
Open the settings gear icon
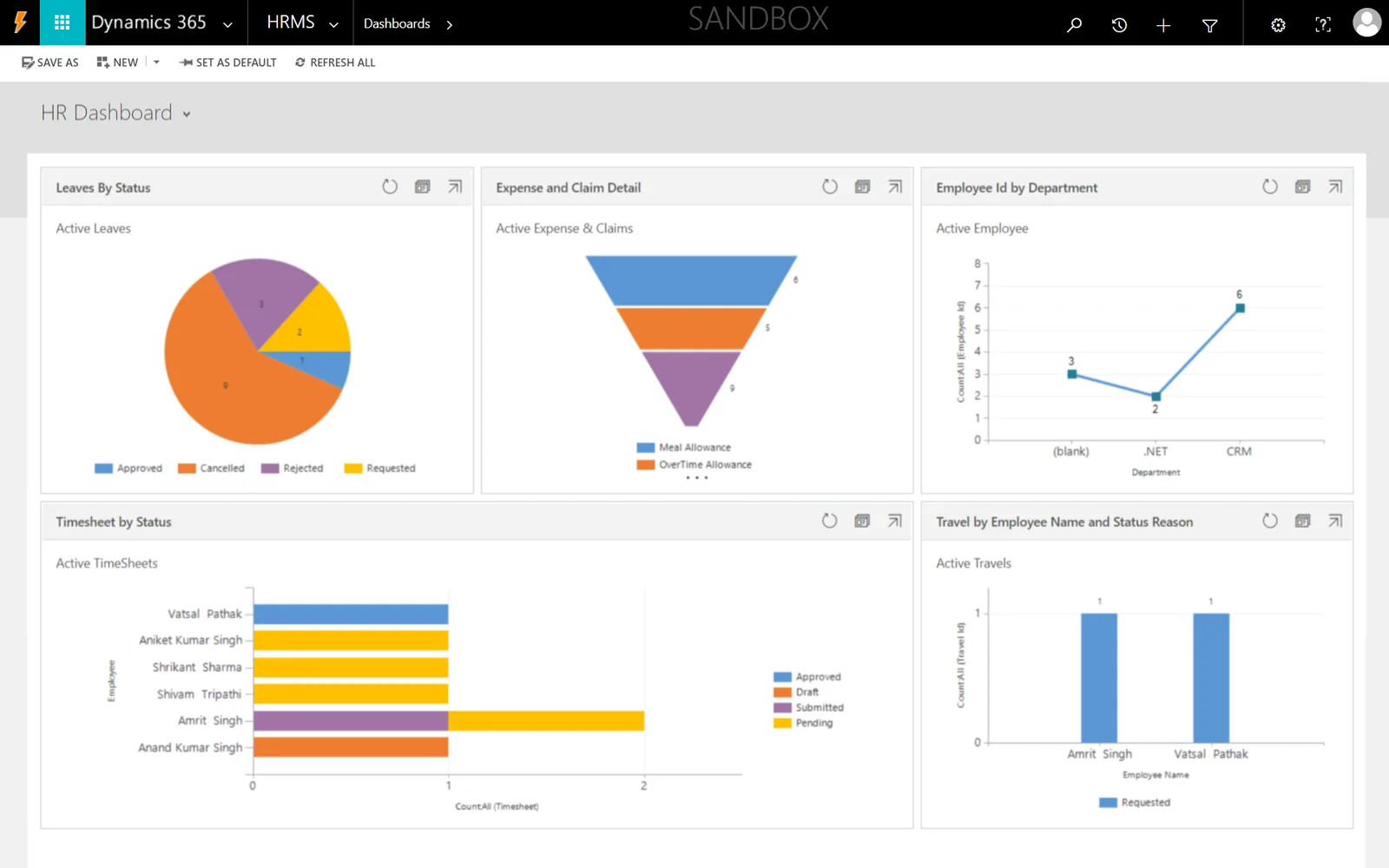pyautogui.click(x=1278, y=24)
